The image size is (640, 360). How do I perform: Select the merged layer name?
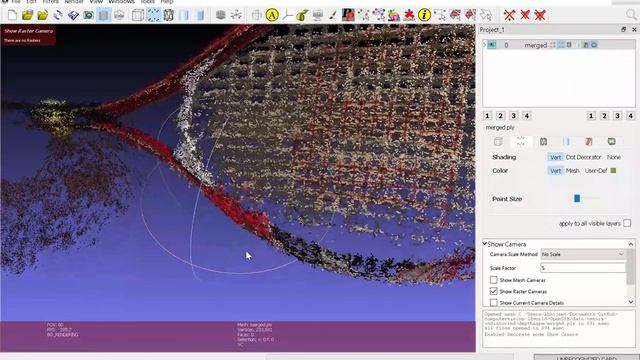point(536,45)
